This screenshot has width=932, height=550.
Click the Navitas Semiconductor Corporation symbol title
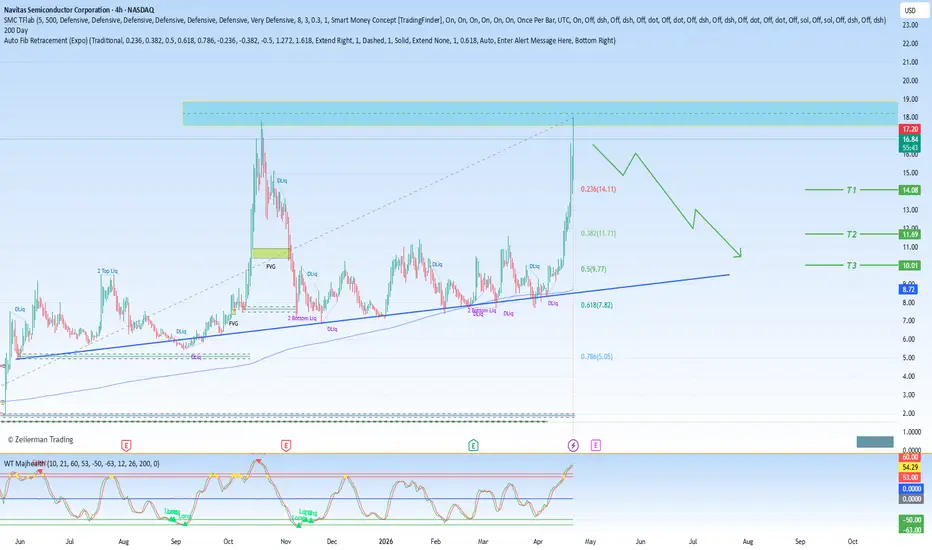pyautogui.click(x=79, y=10)
